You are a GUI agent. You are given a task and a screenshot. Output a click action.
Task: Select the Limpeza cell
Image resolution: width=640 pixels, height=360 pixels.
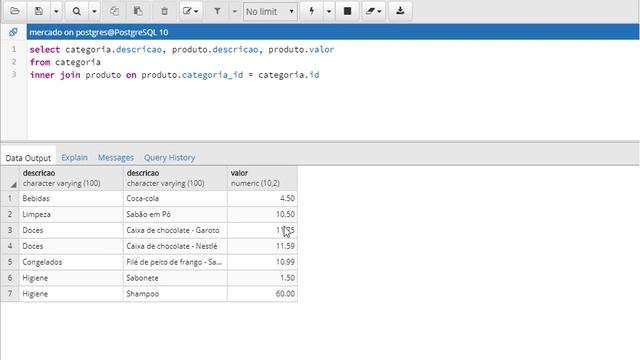71,214
